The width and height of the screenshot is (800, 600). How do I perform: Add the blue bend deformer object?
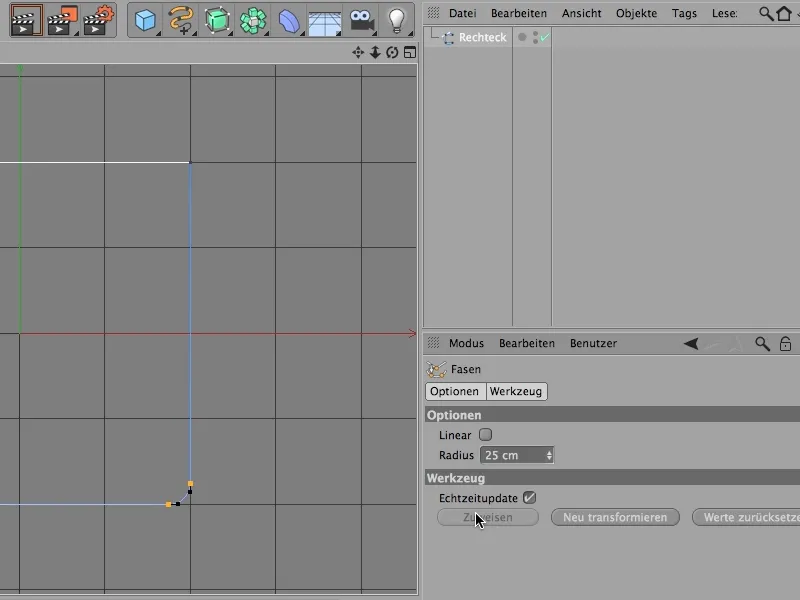[x=289, y=20]
